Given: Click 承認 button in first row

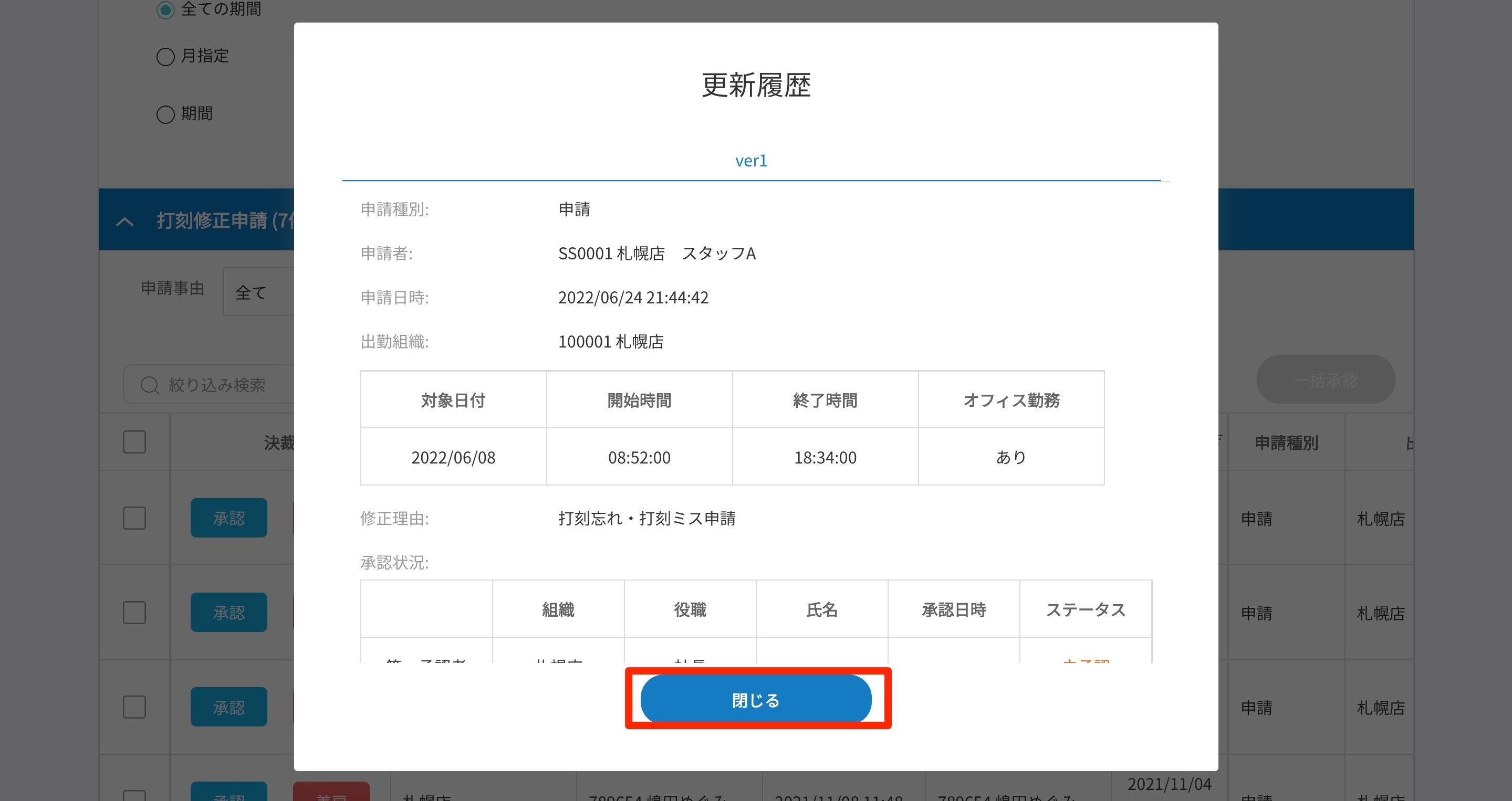Looking at the screenshot, I should pyautogui.click(x=228, y=518).
